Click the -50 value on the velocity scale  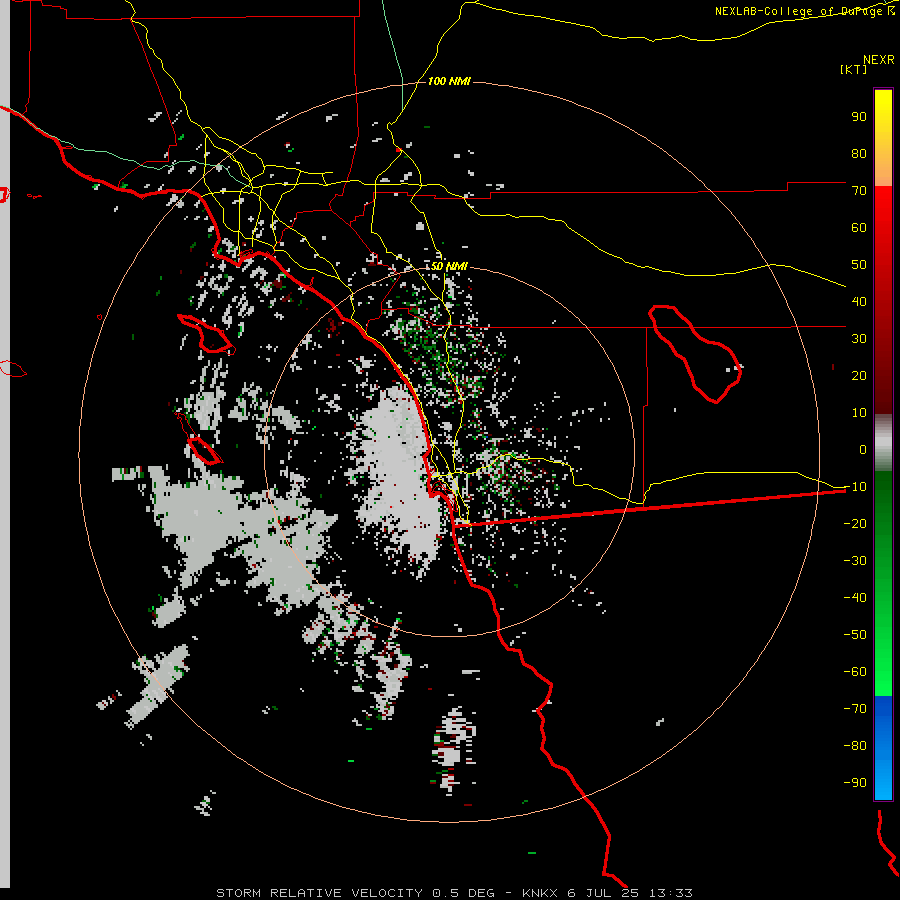tap(855, 635)
